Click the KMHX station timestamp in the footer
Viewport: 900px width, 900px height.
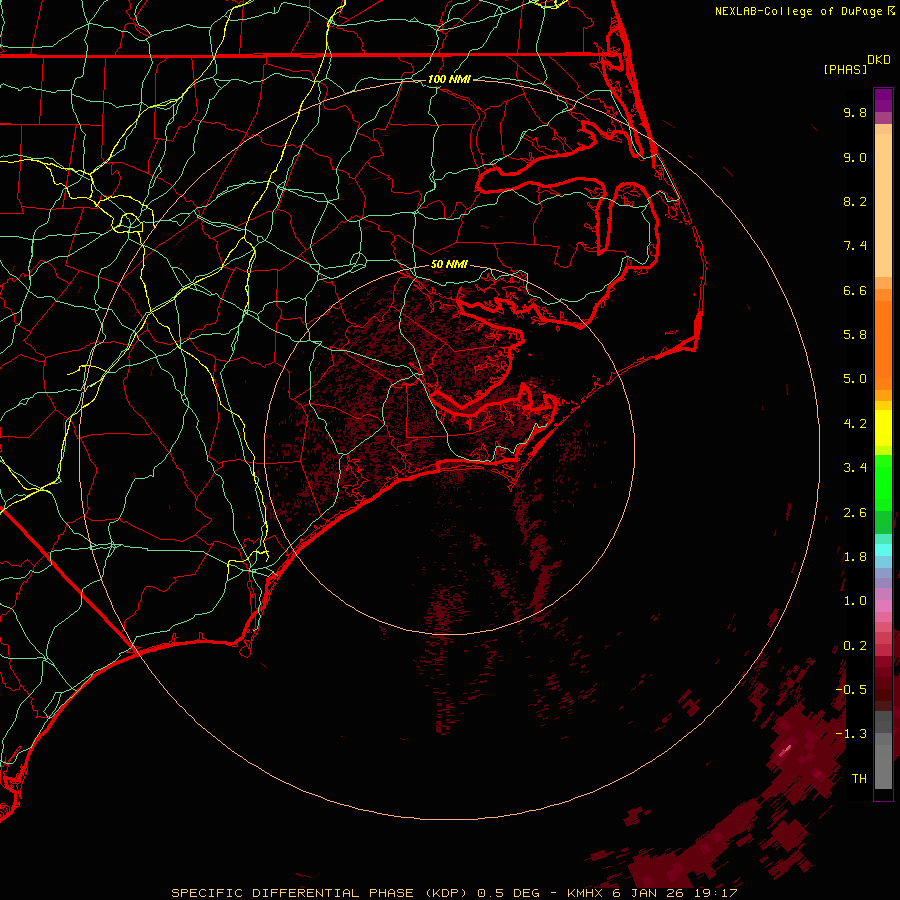(654, 892)
